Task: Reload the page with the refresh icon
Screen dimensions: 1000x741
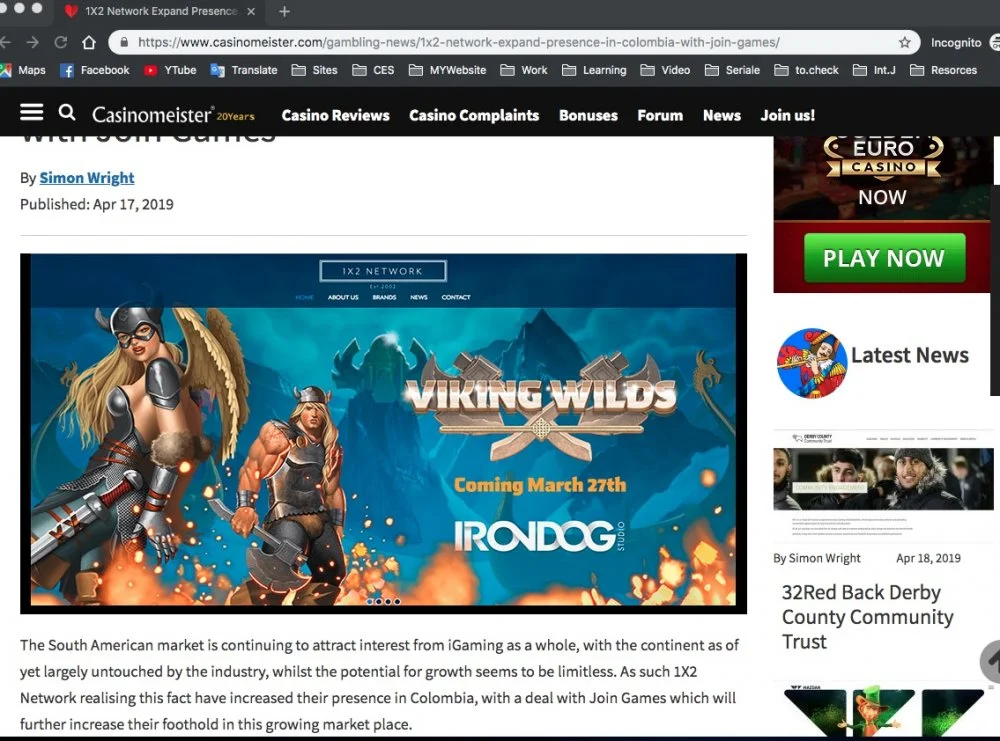Action: click(x=61, y=43)
